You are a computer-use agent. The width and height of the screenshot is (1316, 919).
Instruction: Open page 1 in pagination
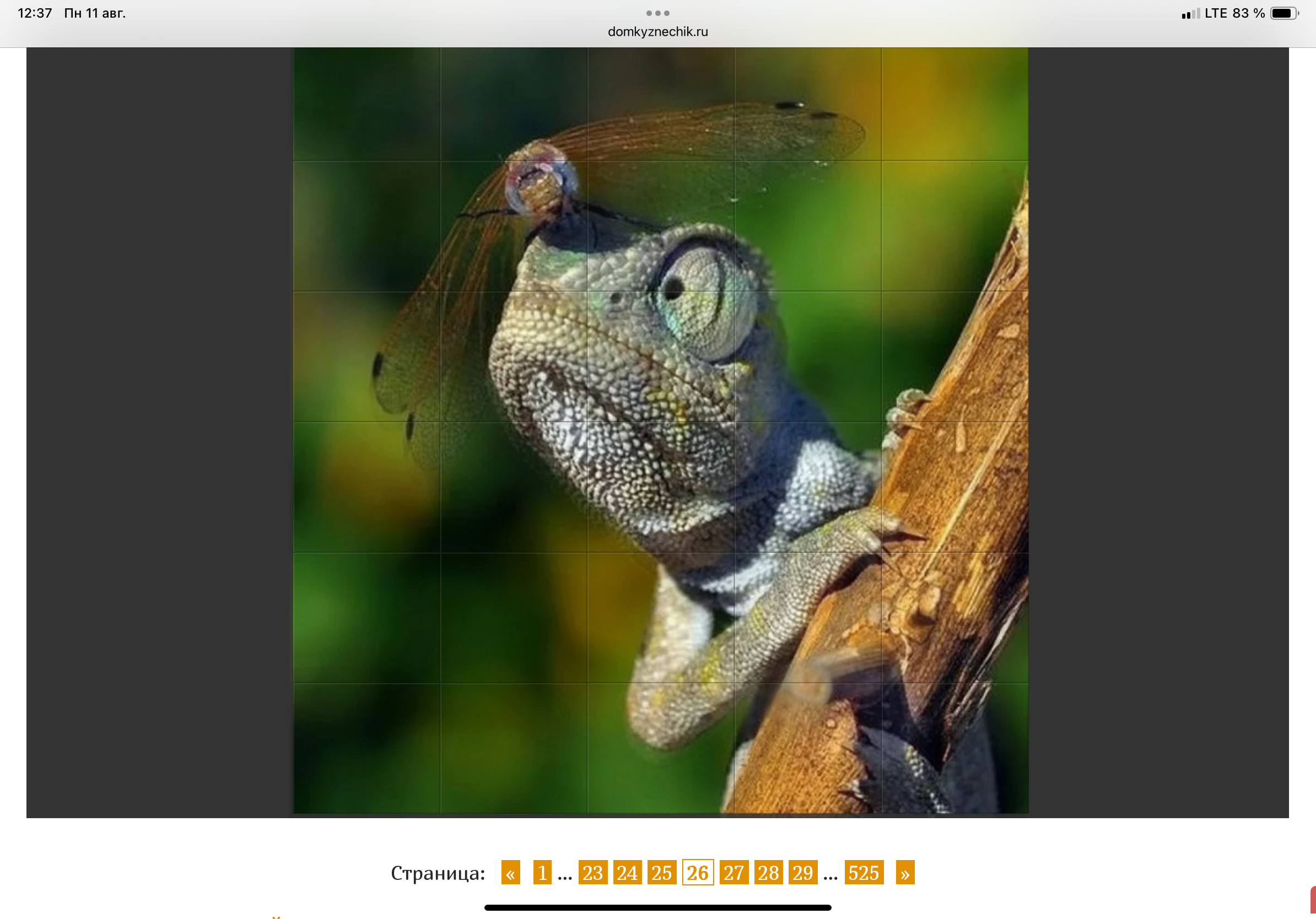pos(542,873)
